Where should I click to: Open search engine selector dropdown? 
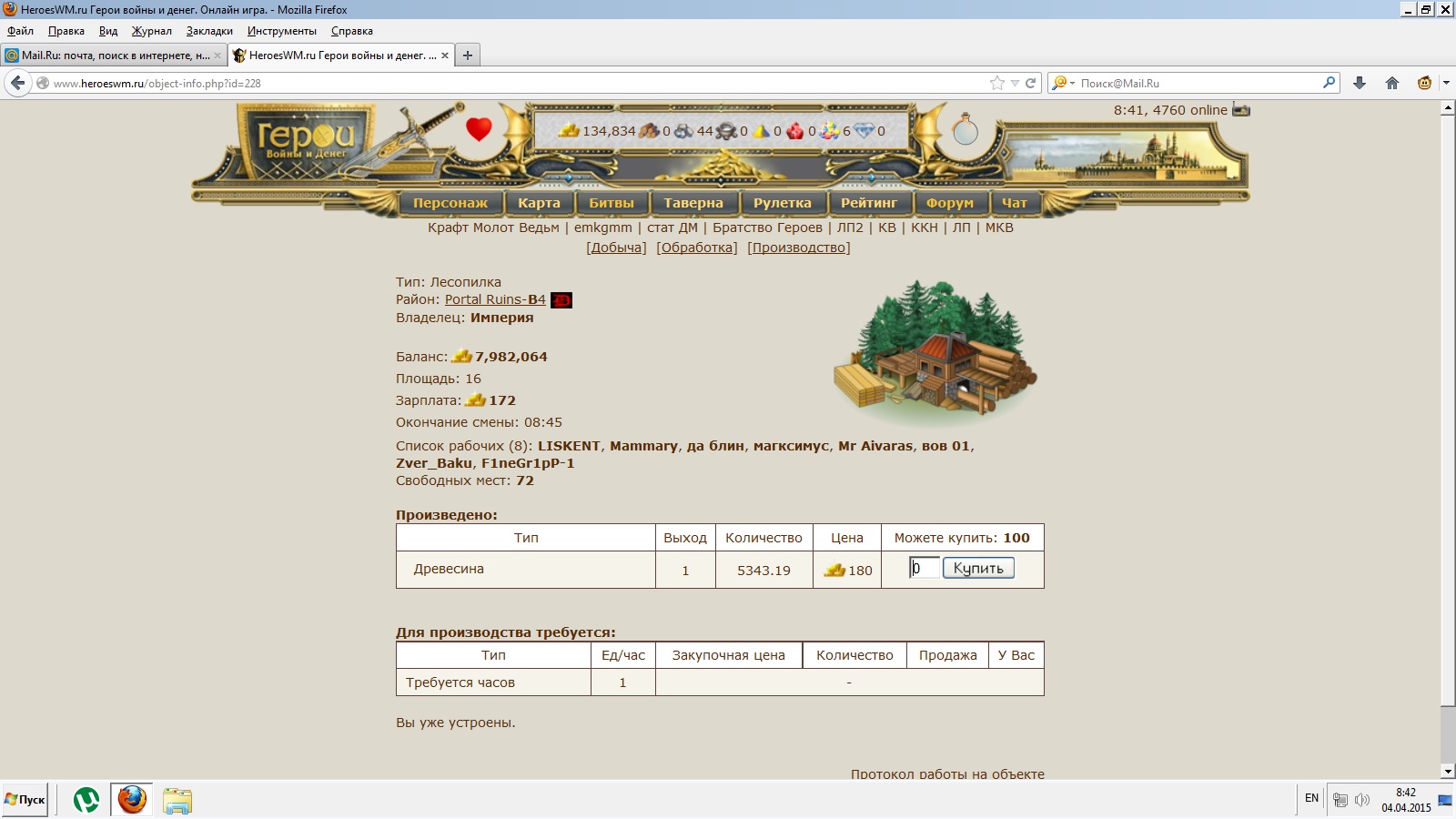(1064, 83)
